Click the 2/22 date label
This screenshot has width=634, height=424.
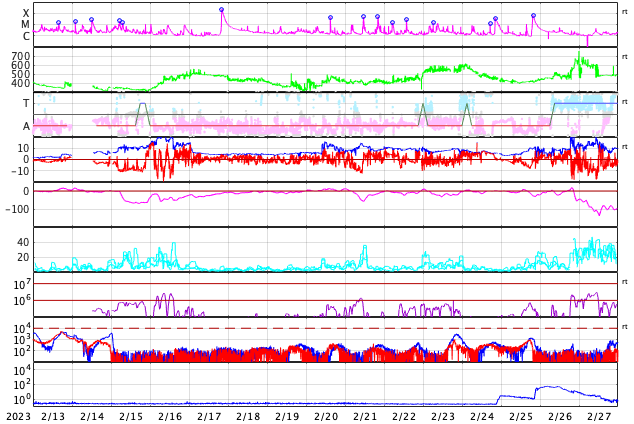pos(404,417)
